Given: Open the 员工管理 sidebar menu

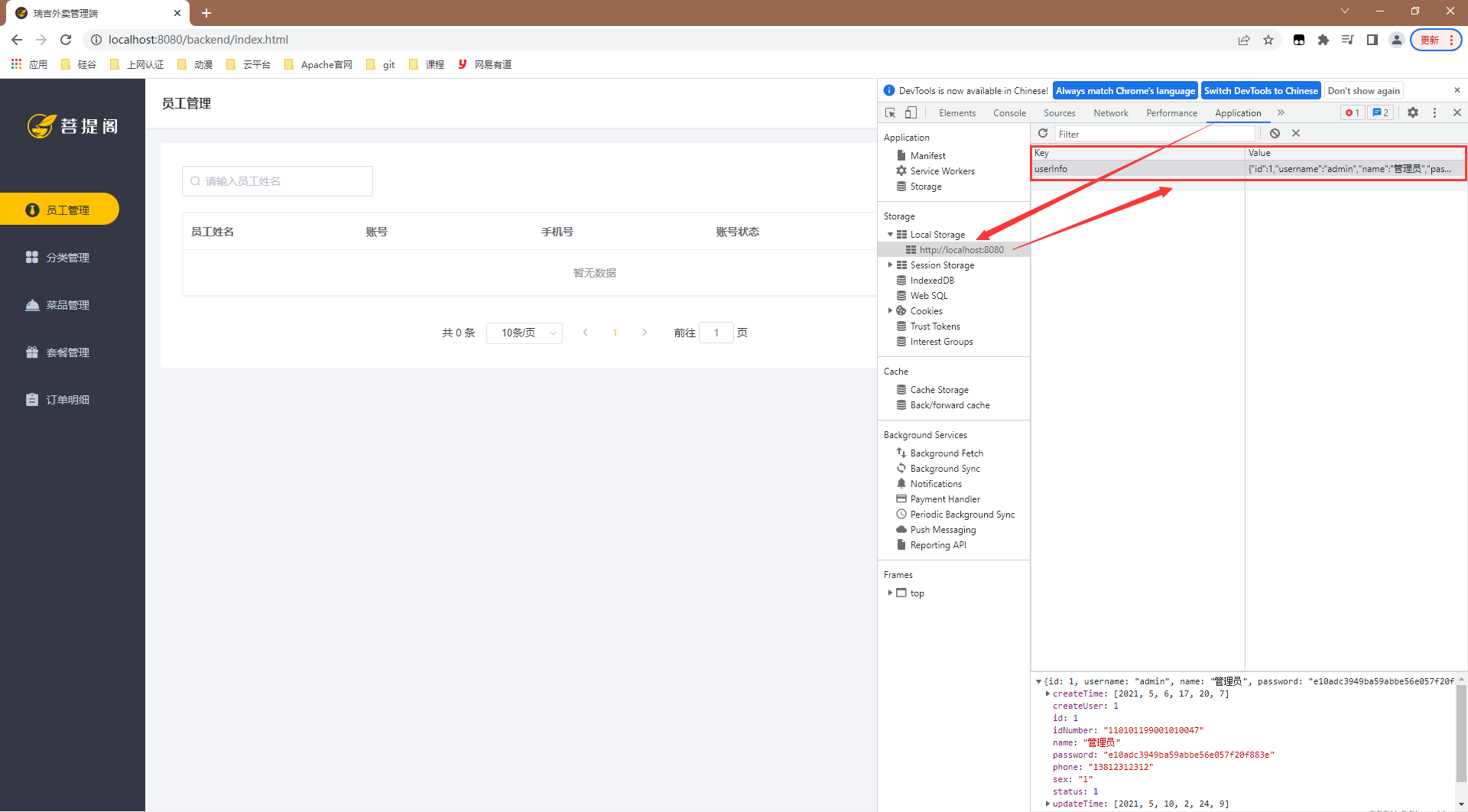Looking at the screenshot, I should (x=60, y=209).
